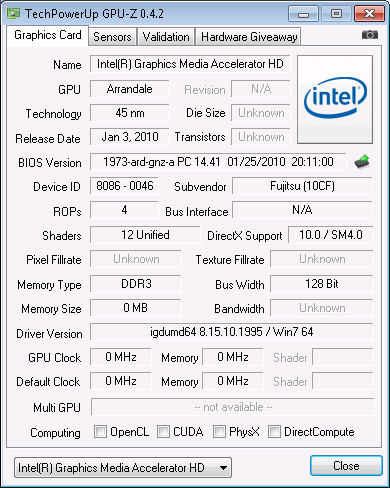Viewport: 390px width, 488px height.
Task: Click the Memory Type field DDR3
Action: tap(136, 284)
